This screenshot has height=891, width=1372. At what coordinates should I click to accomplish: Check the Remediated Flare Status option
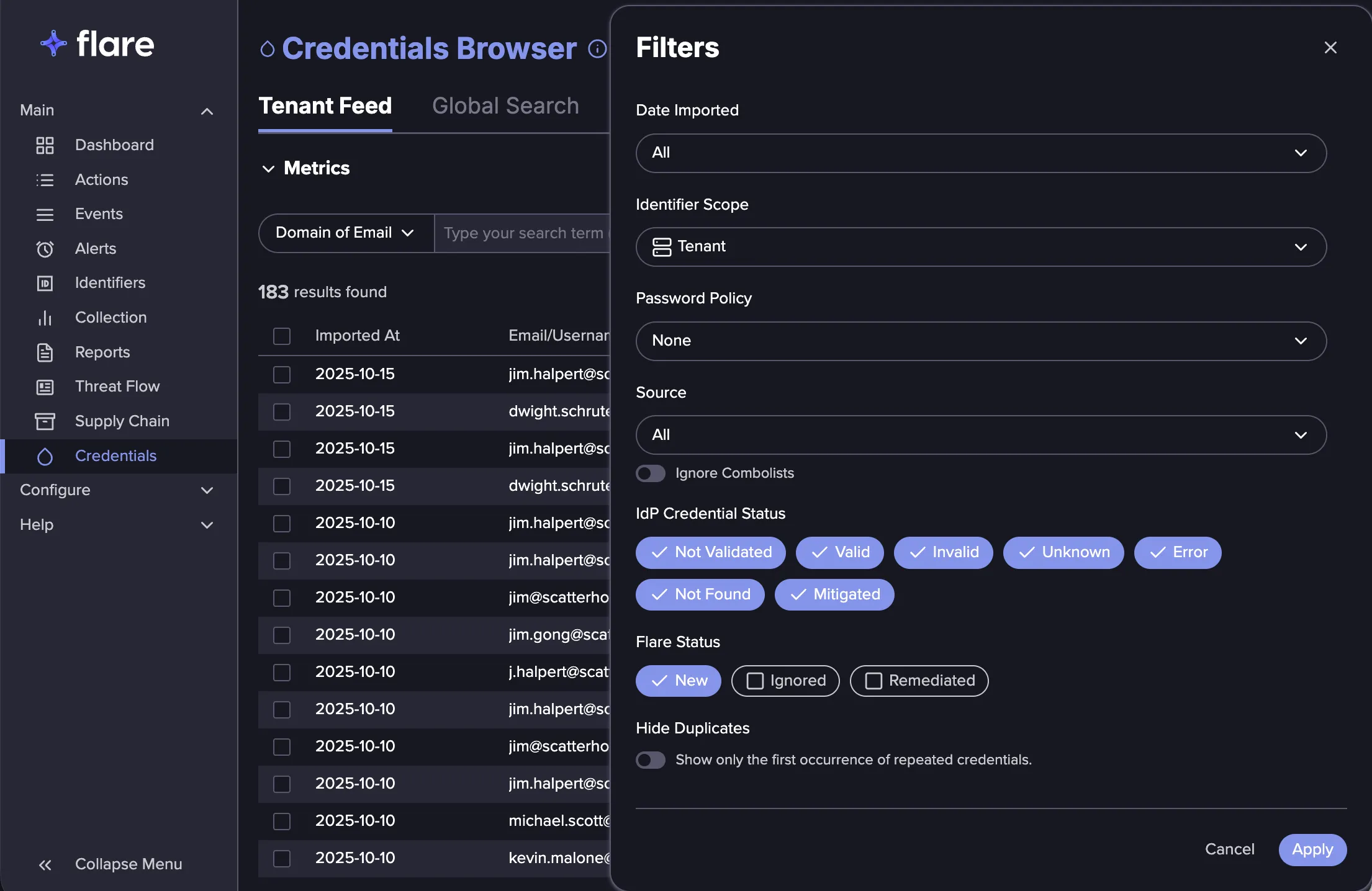919,681
